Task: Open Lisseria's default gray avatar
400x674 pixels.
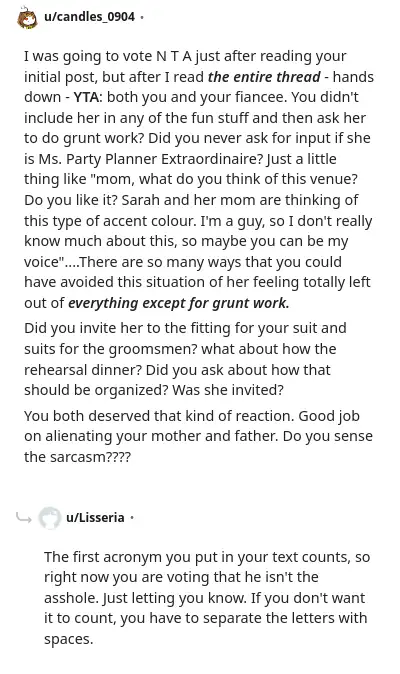Action: pos(49,518)
